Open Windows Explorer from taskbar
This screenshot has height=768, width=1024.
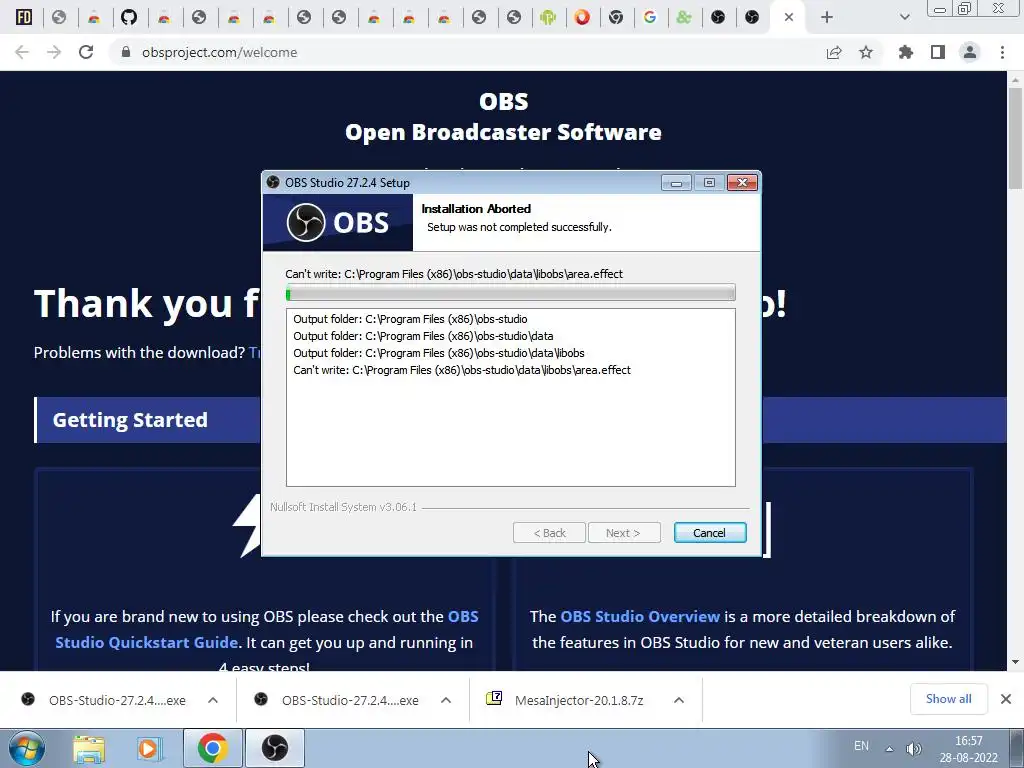point(89,749)
